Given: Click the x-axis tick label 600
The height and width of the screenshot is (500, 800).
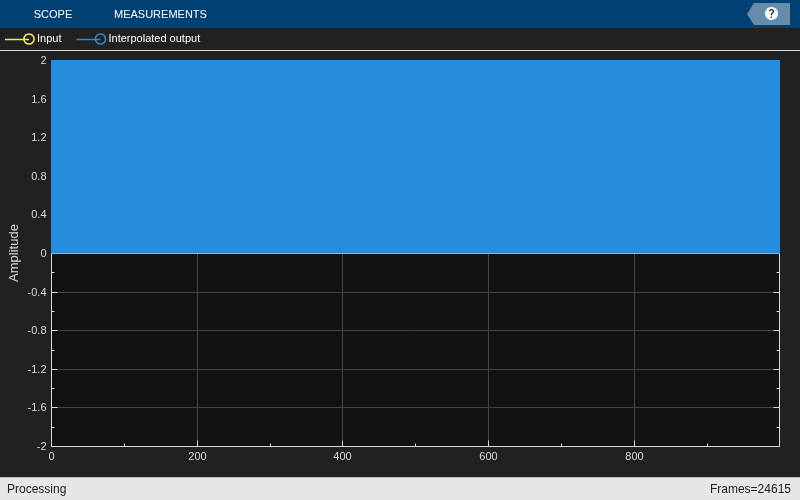Looking at the screenshot, I should pyautogui.click(x=488, y=456).
